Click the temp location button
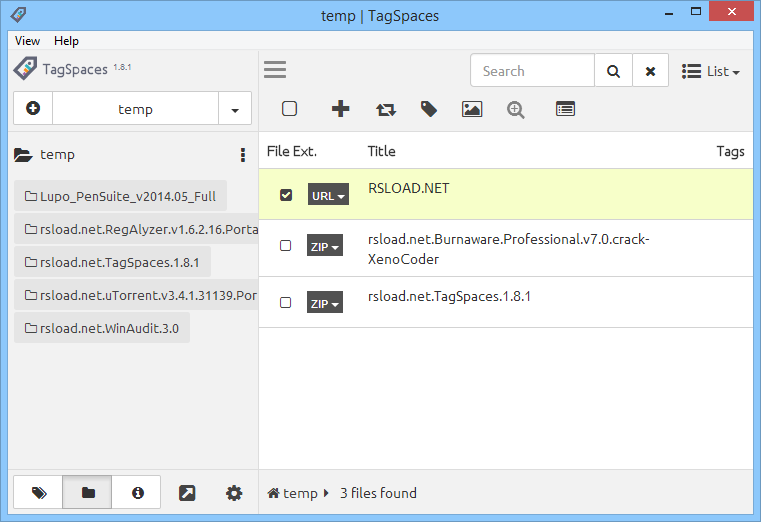 pos(135,108)
